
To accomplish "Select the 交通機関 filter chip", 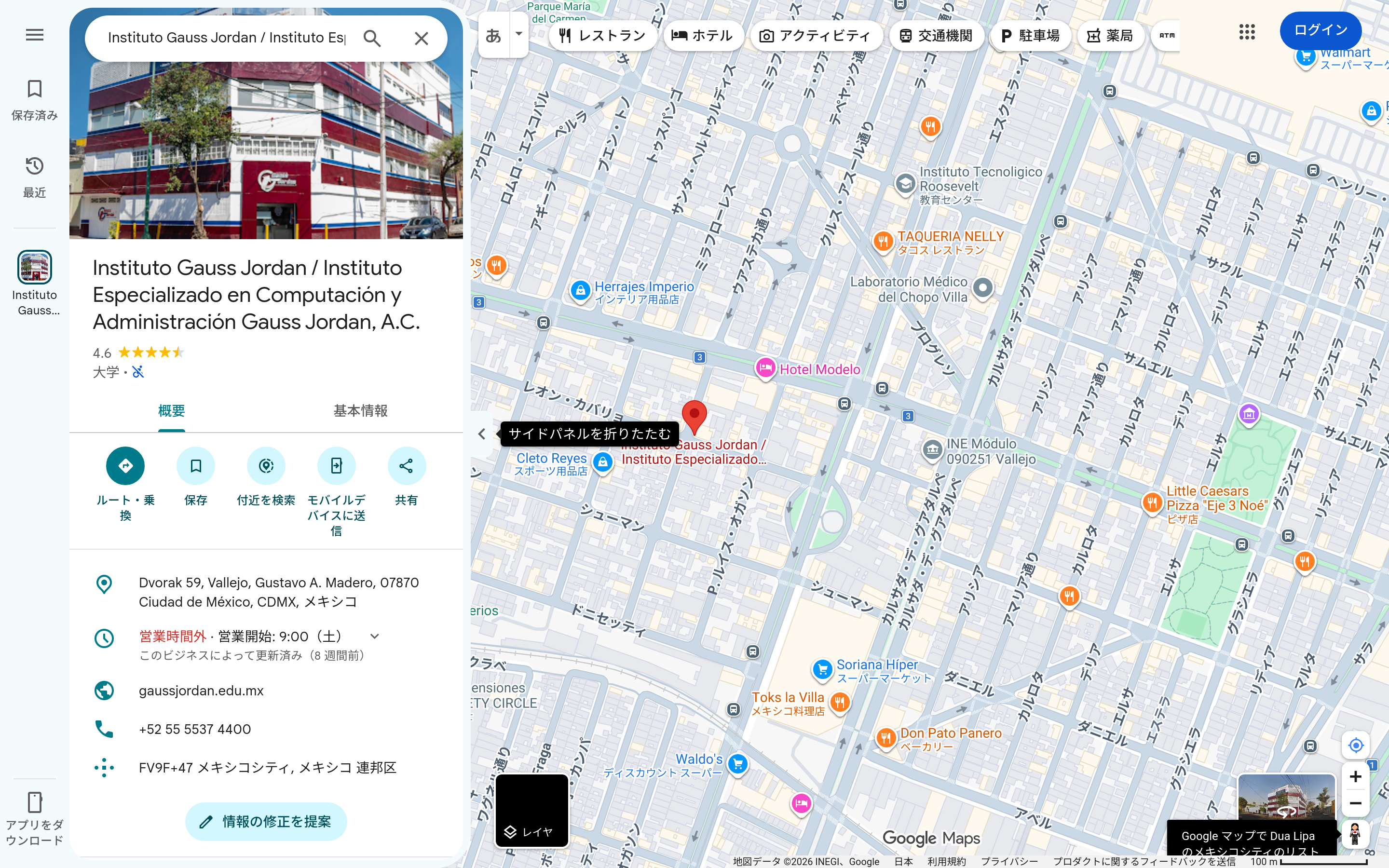I will point(936,36).
